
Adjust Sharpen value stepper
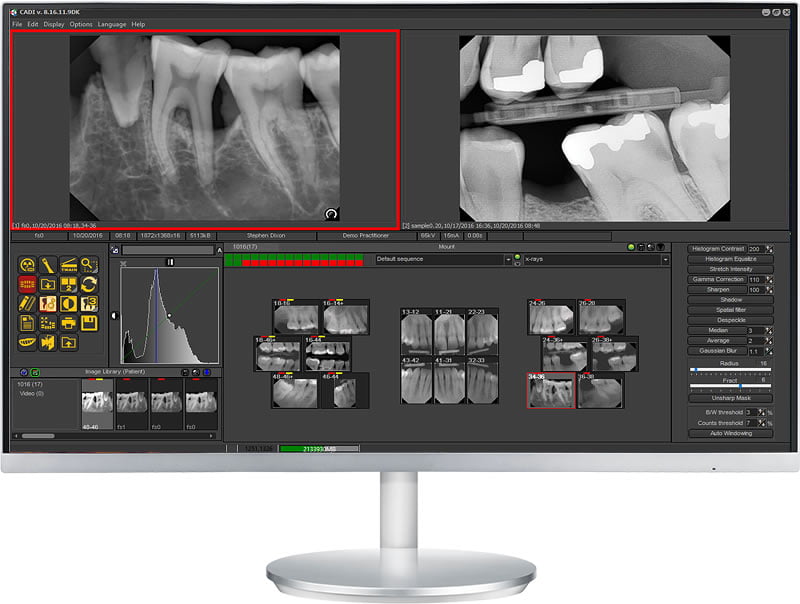[x=769, y=290]
